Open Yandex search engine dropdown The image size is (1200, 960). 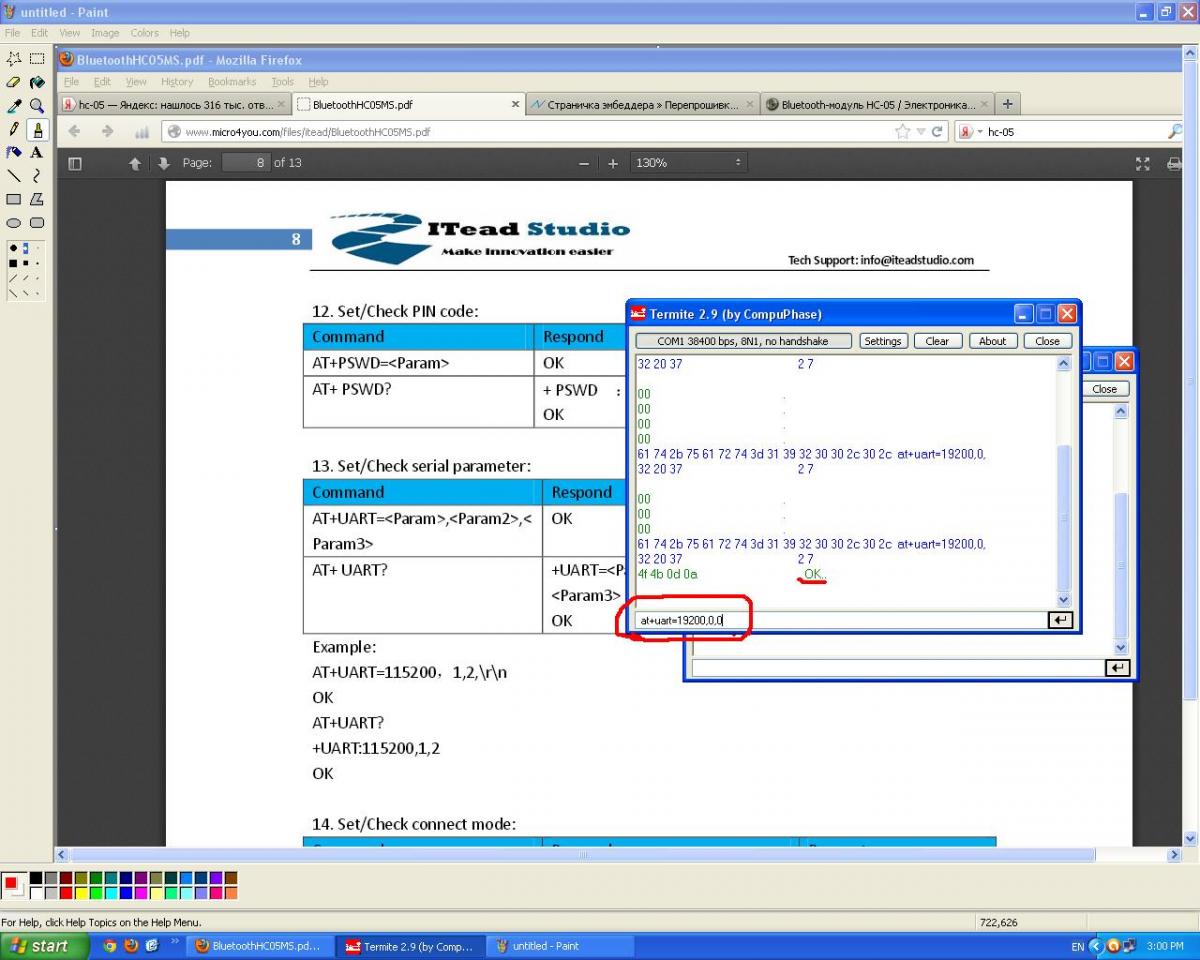point(971,131)
